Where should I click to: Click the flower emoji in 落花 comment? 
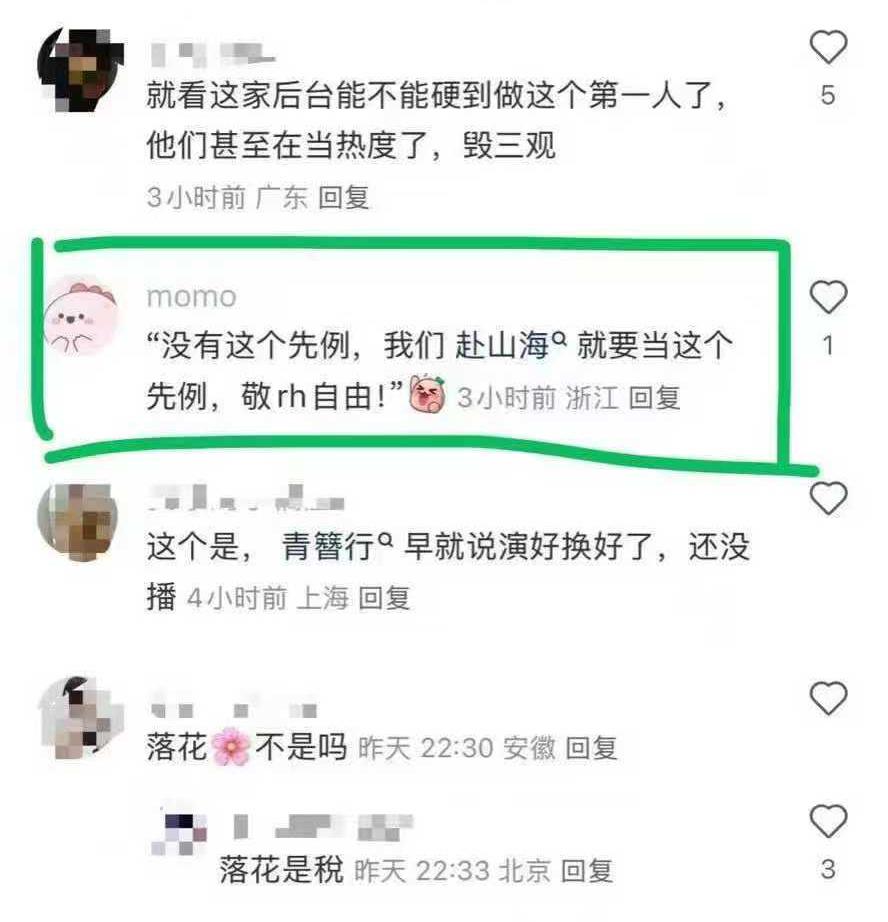pos(231,748)
